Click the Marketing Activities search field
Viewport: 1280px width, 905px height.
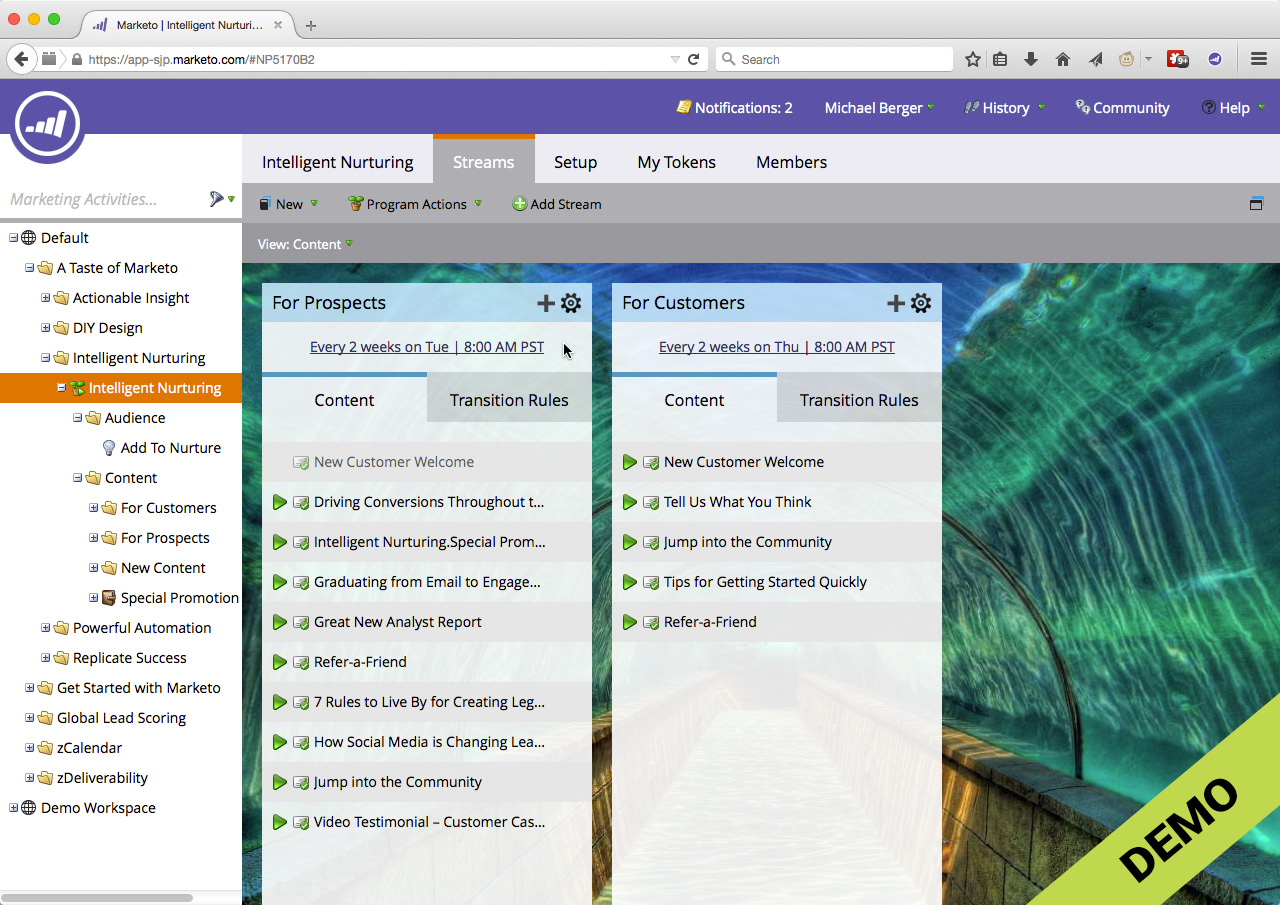100,199
